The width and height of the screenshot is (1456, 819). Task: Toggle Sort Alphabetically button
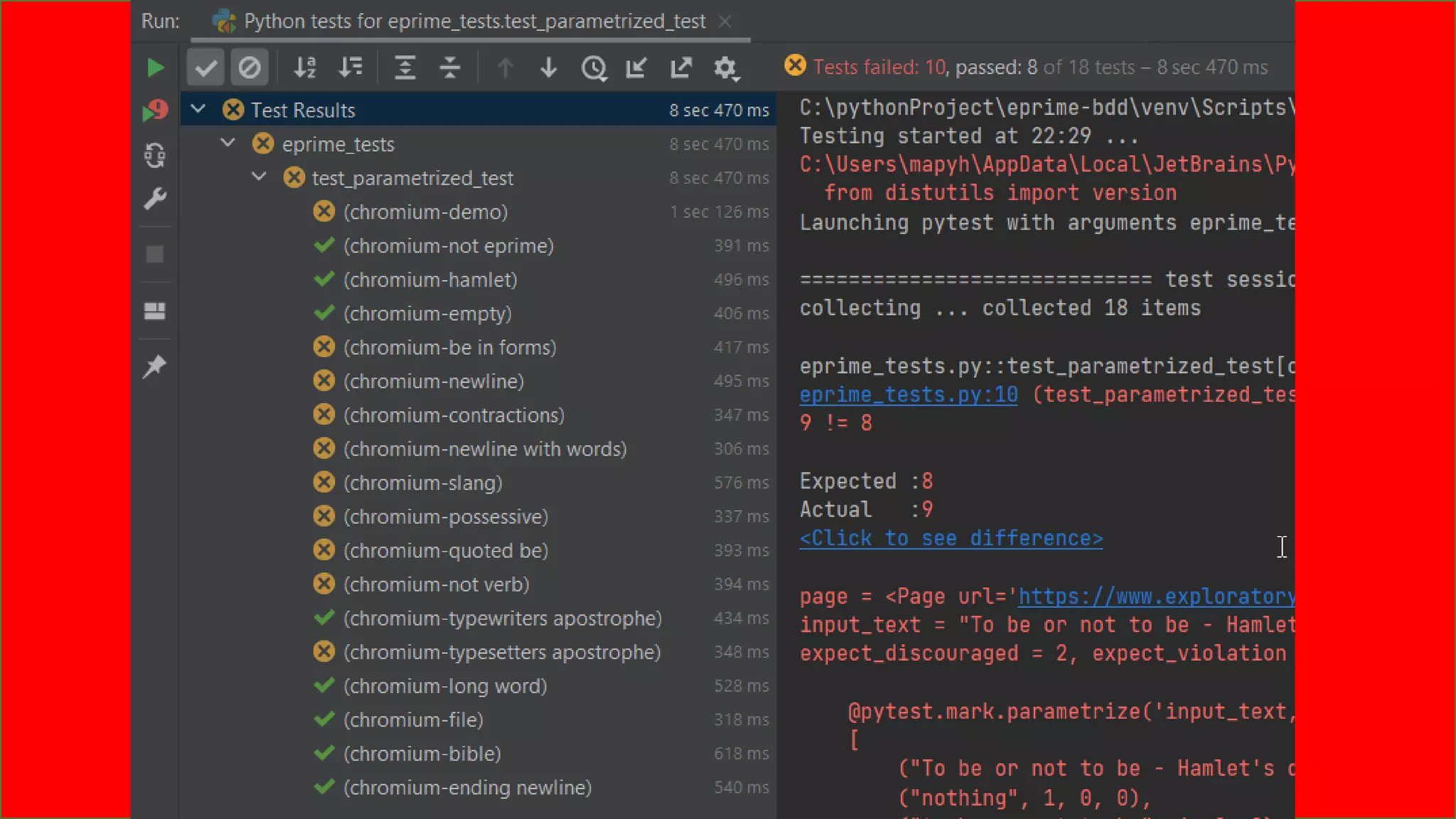[305, 68]
